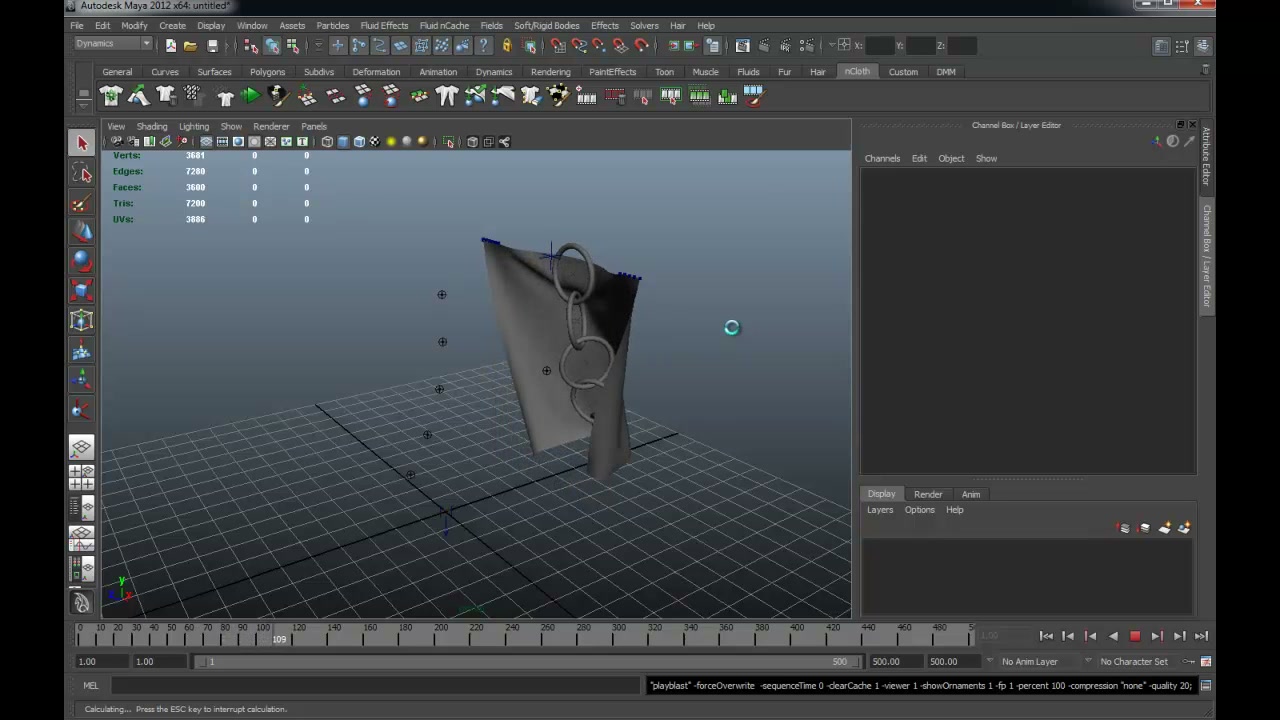
Task: Open the Dynamics menu set dropdown
Action: click(113, 44)
